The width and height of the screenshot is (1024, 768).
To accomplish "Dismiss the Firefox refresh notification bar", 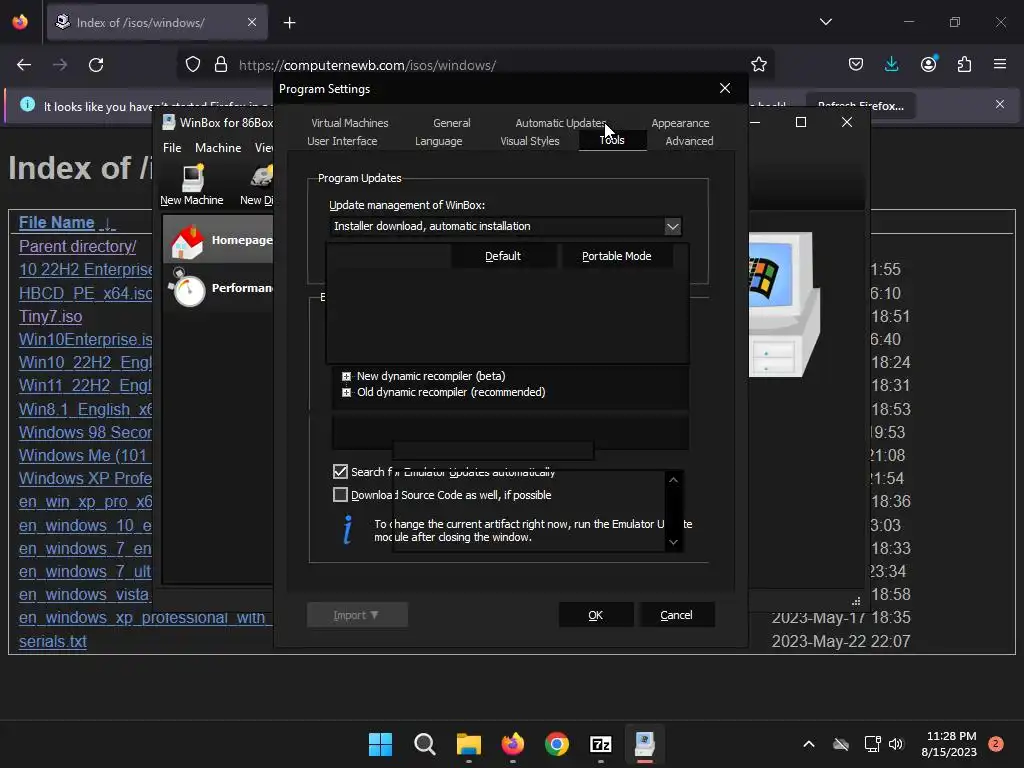I will point(999,104).
